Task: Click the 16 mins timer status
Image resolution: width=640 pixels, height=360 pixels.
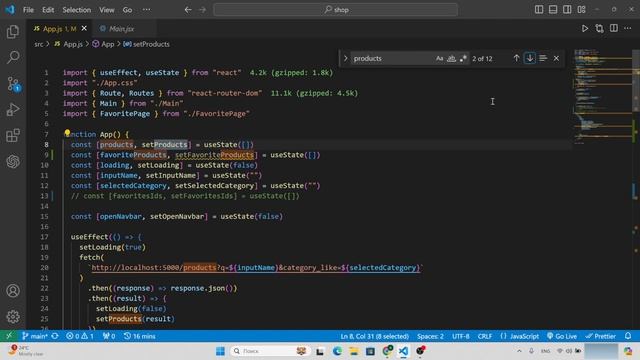Action: point(140,336)
